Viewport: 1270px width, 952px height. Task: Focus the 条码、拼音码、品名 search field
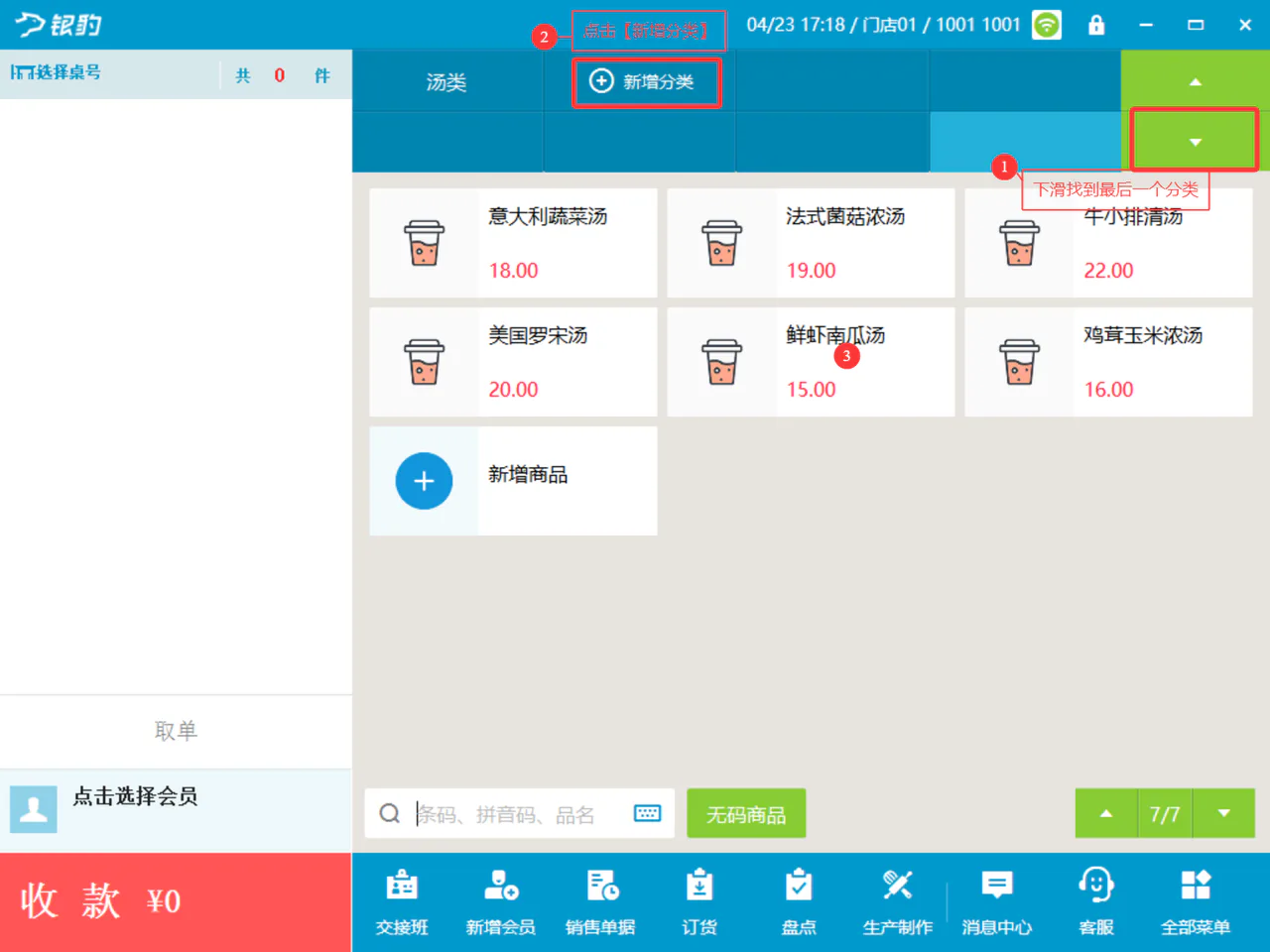(x=521, y=814)
